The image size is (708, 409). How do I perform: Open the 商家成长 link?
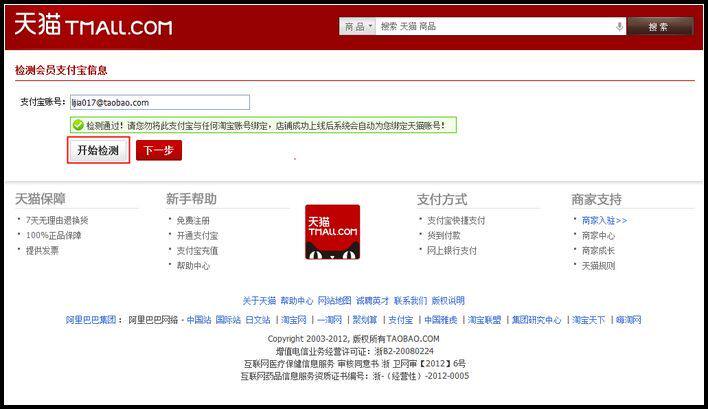[598, 251]
